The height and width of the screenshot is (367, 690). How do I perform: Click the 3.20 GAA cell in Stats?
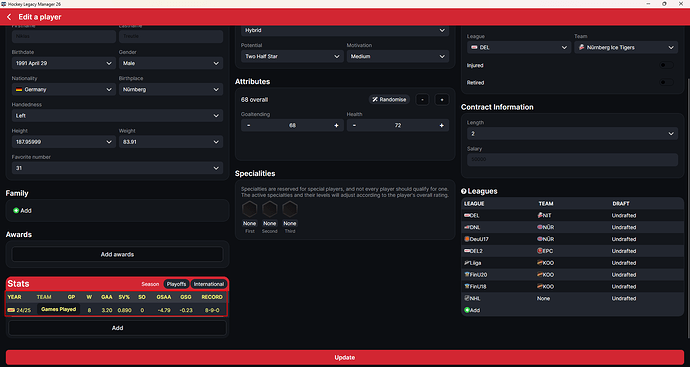tap(106, 310)
